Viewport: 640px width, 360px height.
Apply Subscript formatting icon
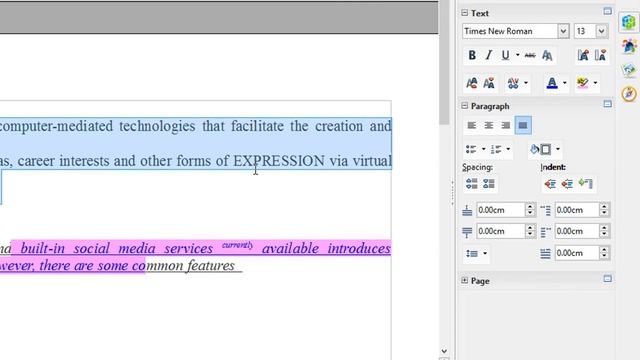click(x=489, y=83)
